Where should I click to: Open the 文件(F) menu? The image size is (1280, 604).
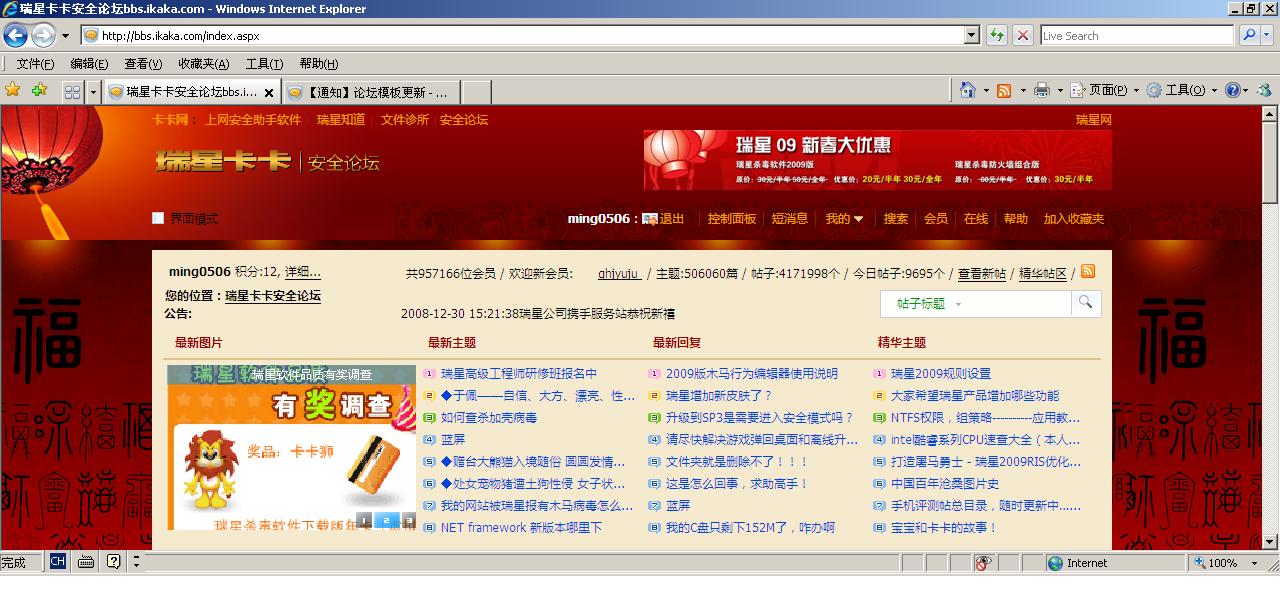click(35, 64)
